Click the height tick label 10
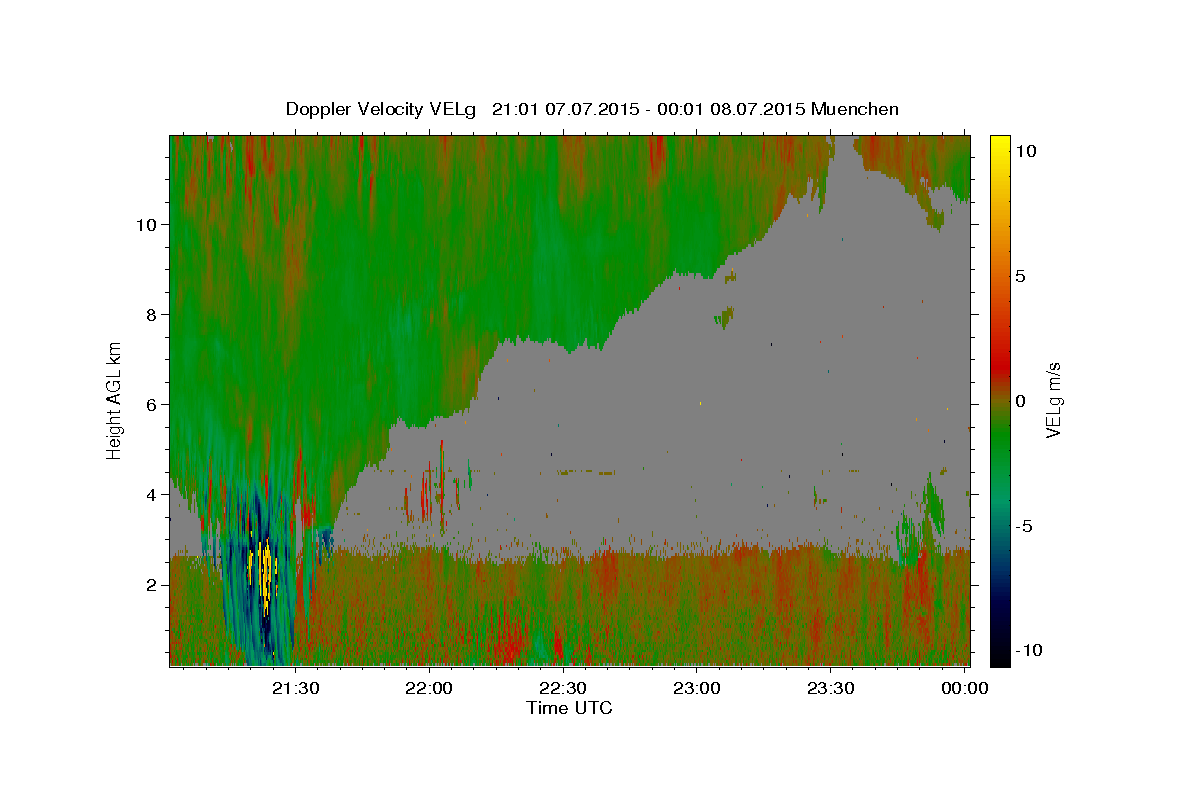 (147, 225)
